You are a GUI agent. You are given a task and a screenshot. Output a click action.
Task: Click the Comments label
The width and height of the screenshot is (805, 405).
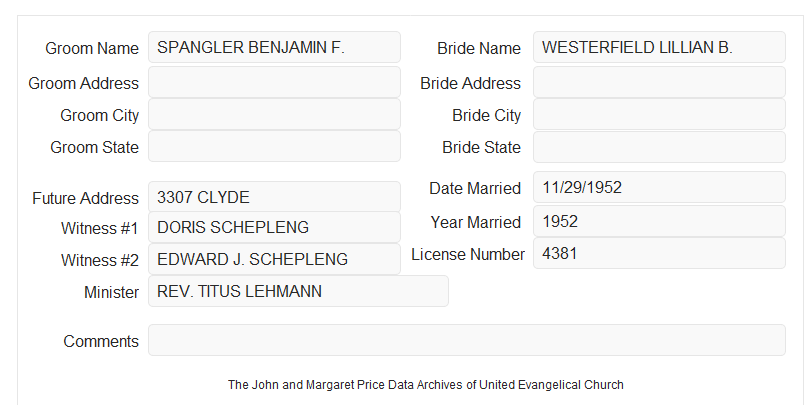101,341
